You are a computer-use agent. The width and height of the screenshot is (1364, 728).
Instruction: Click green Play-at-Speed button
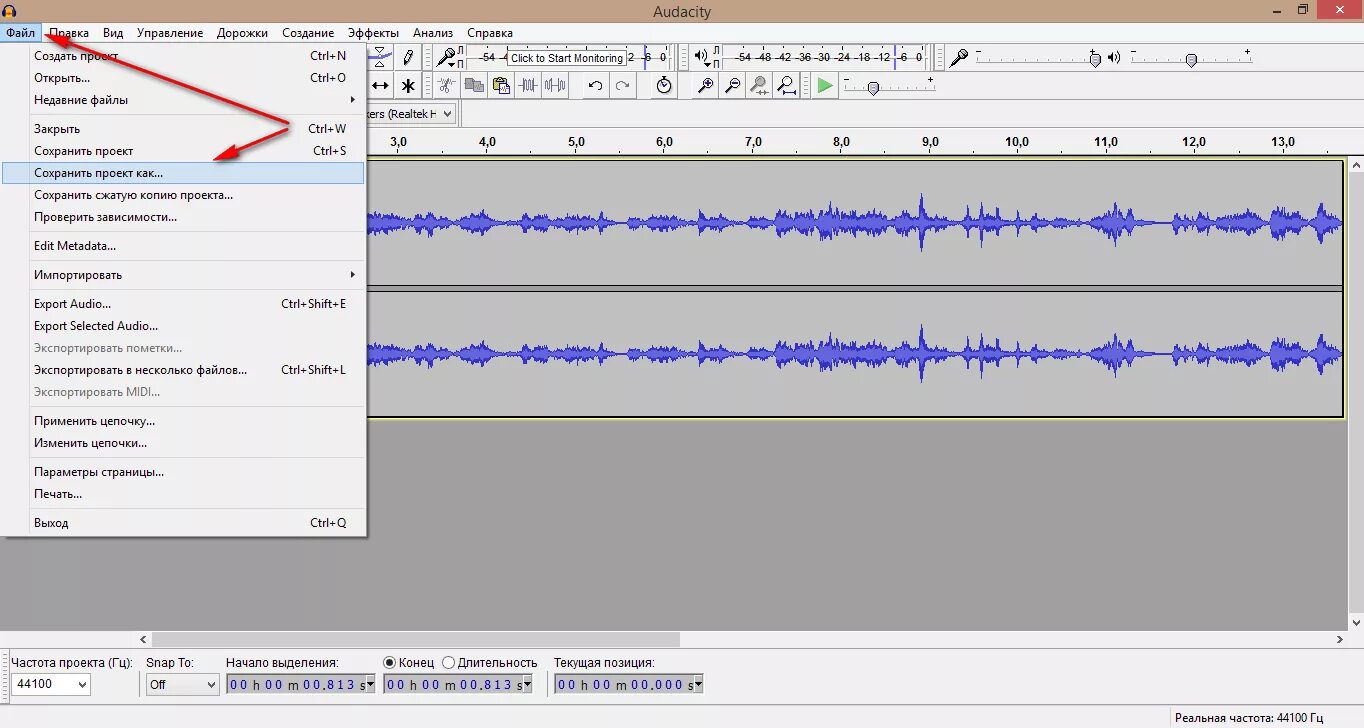824,86
